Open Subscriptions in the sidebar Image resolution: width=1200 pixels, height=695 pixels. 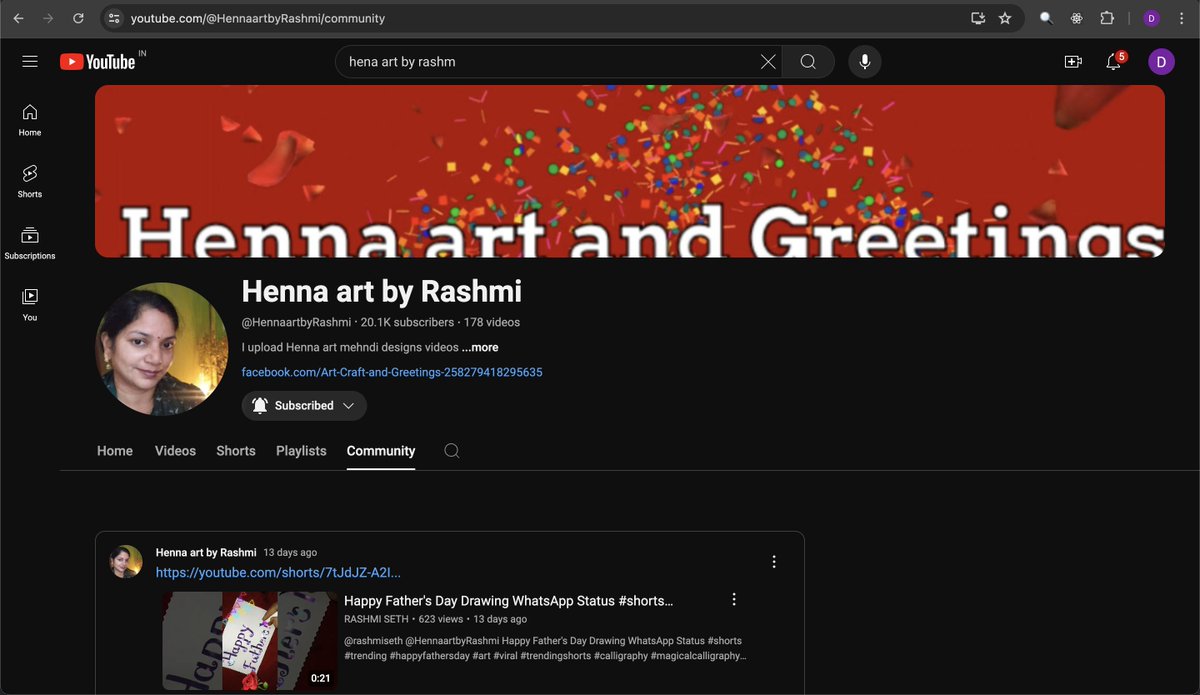[x=30, y=244]
